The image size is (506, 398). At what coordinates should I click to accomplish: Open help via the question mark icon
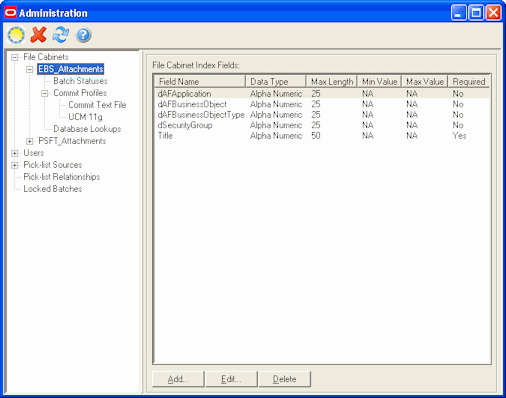[x=83, y=35]
